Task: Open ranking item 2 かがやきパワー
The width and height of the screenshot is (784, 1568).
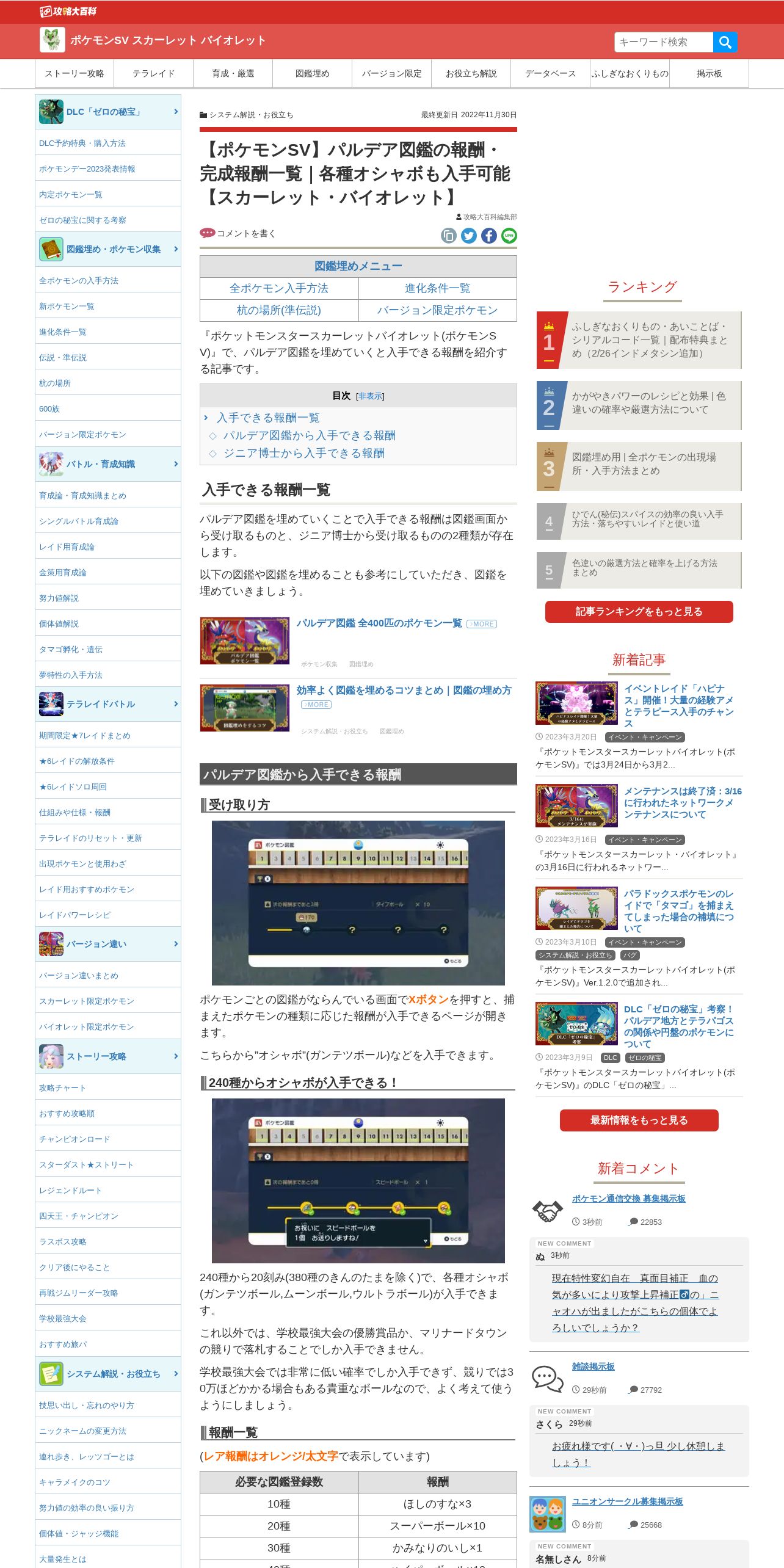Action: click(x=639, y=405)
